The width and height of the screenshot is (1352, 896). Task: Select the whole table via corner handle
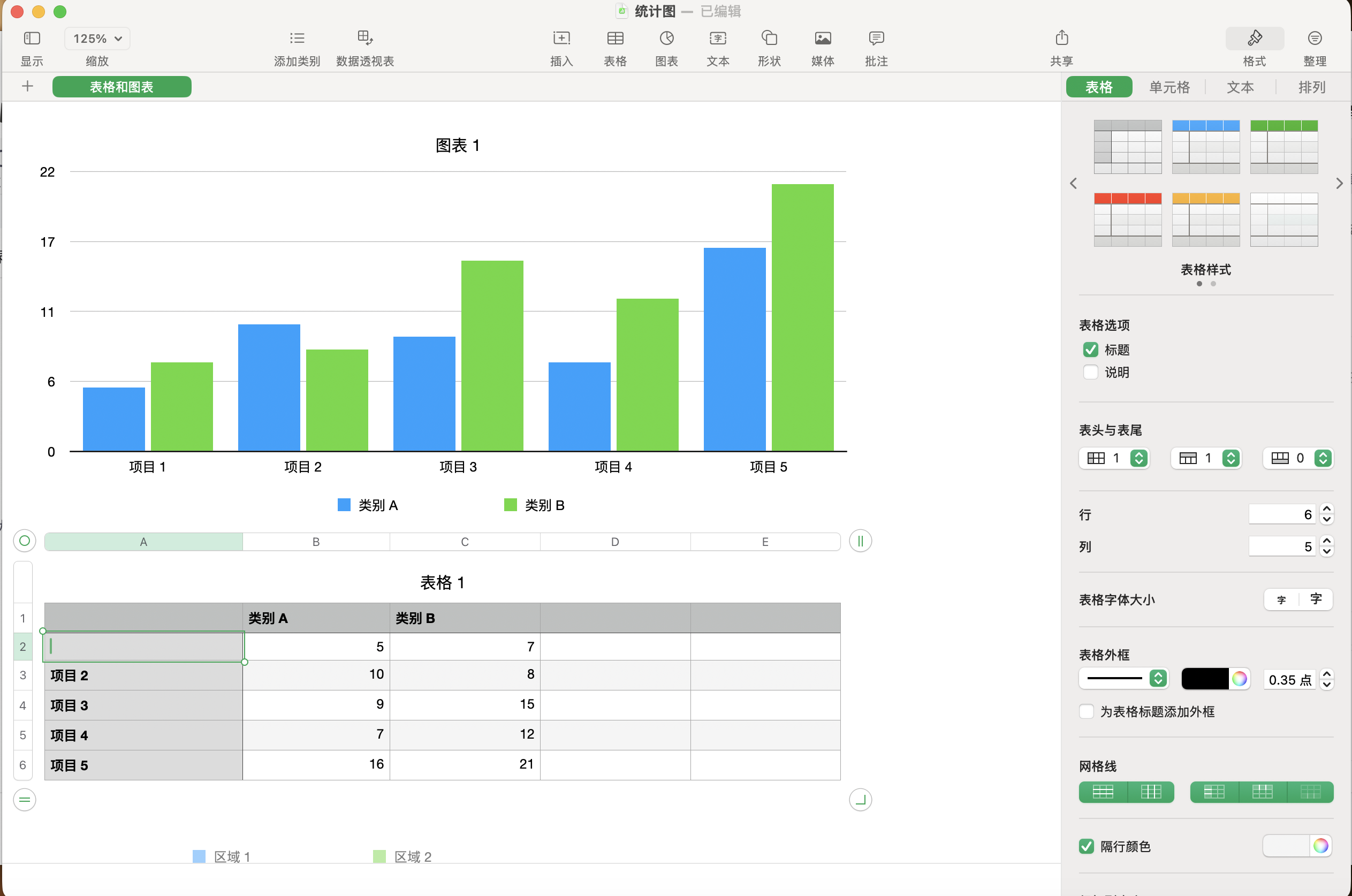[x=25, y=541]
